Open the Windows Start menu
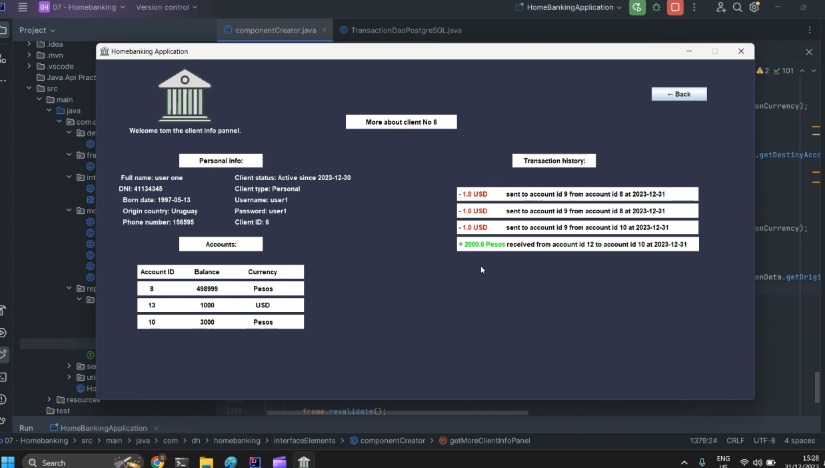 7,462
